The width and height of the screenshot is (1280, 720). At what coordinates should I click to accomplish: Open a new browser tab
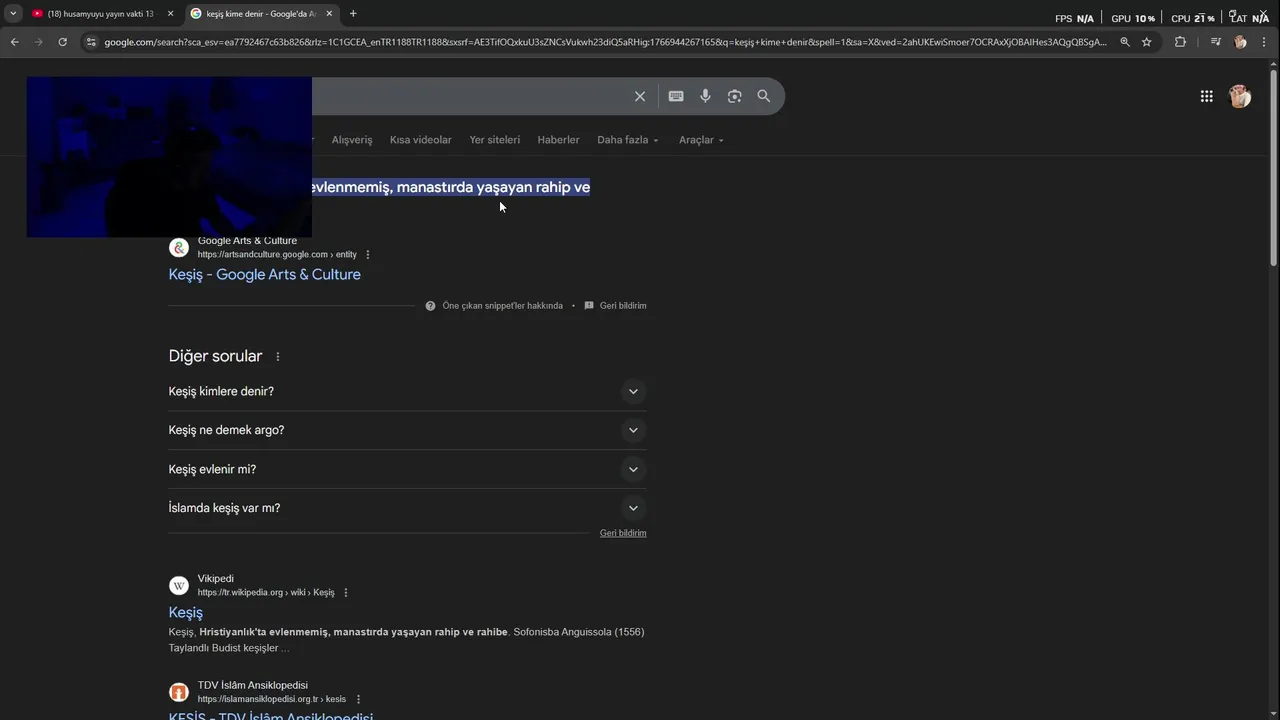[x=353, y=14]
